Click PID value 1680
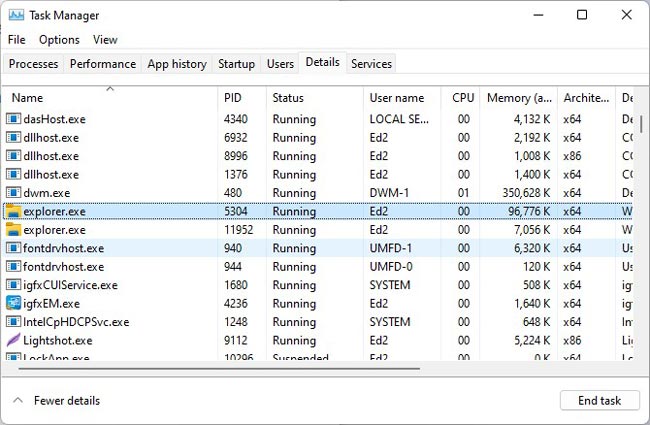650x425 pixels. tap(235, 285)
